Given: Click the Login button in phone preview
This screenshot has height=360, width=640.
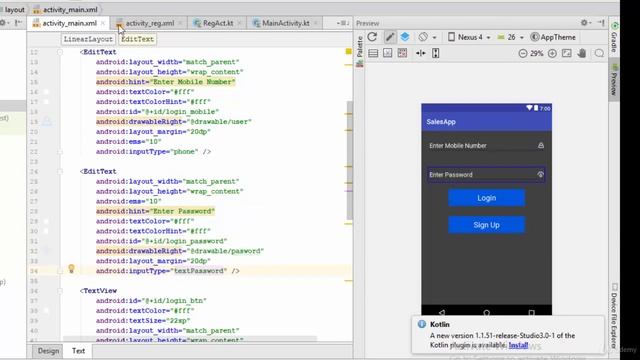Looking at the screenshot, I should coord(487,198).
